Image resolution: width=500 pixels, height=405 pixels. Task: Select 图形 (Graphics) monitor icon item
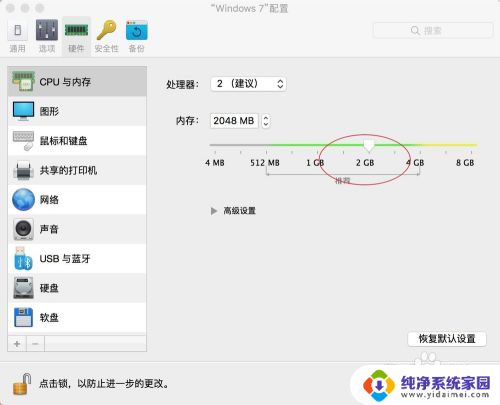(77, 111)
